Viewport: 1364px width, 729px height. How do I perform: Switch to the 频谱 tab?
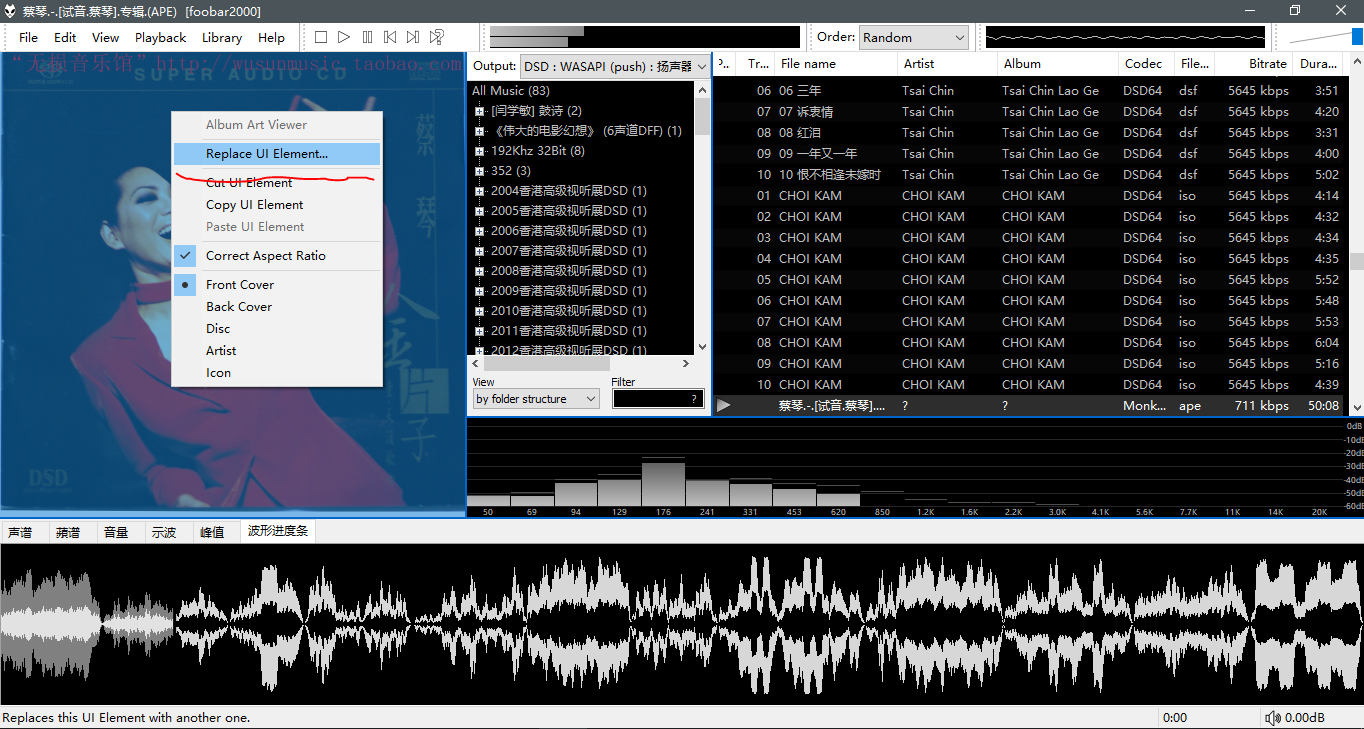point(68,532)
